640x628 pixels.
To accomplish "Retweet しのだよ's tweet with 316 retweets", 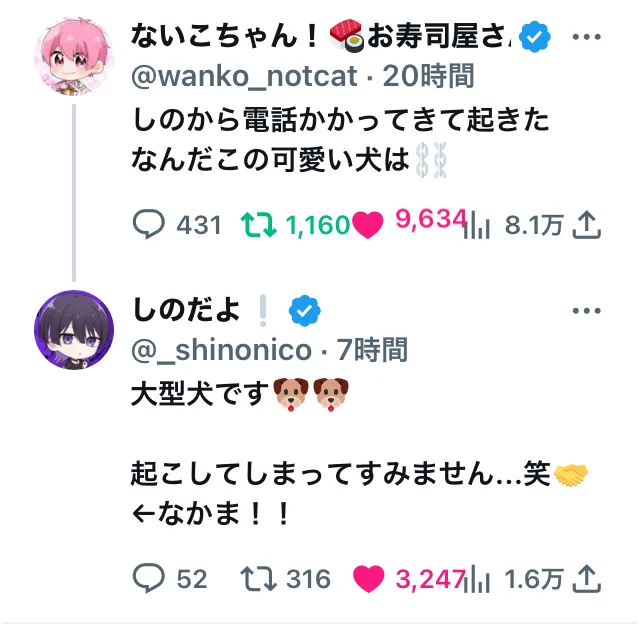I will (x=259, y=578).
